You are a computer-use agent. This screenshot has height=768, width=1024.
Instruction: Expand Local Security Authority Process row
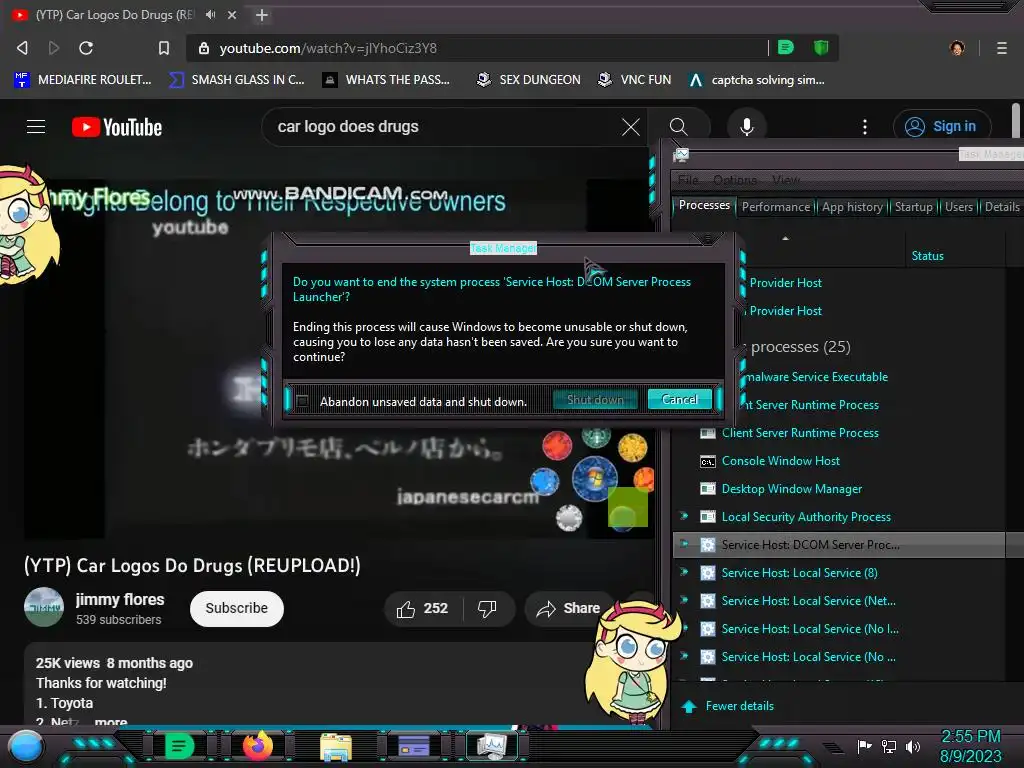684,517
